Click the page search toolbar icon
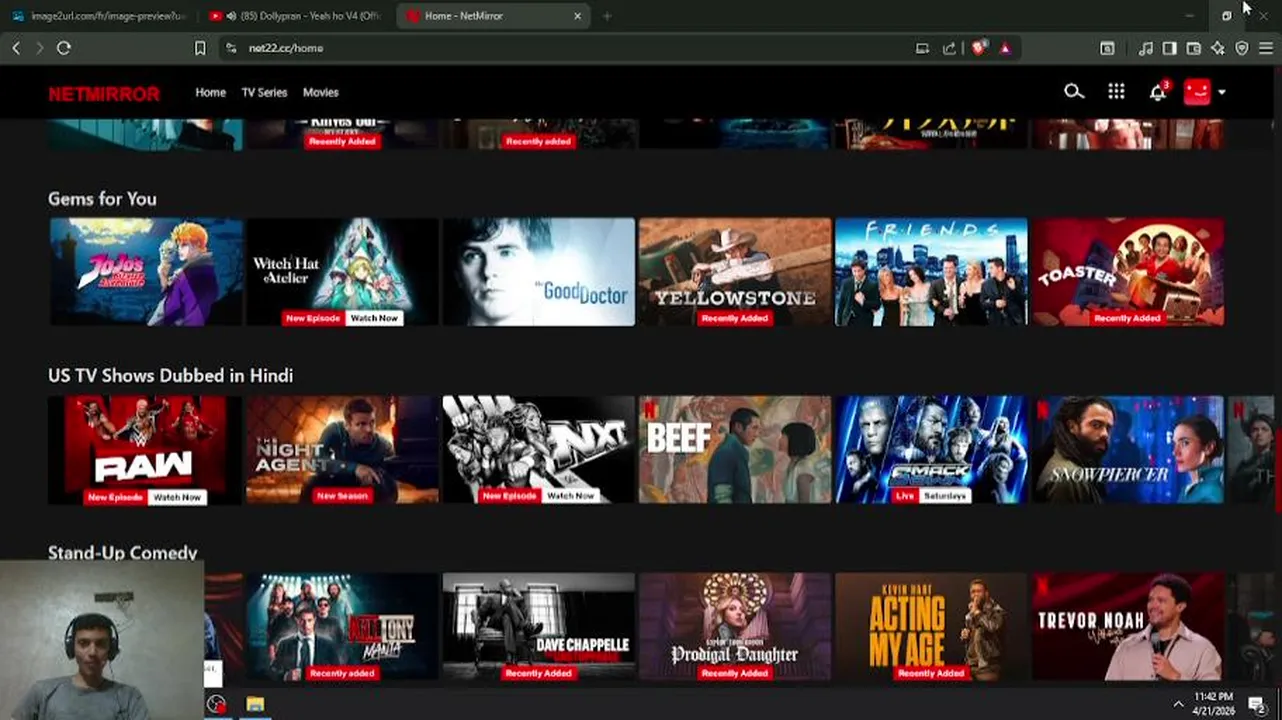 click(1107, 48)
